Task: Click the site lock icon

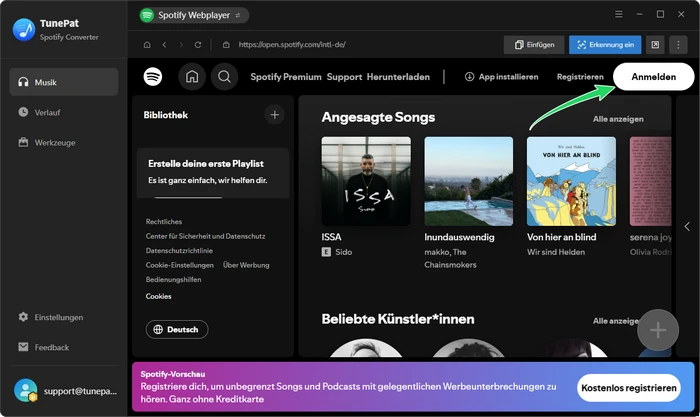Action: (226, 45)
